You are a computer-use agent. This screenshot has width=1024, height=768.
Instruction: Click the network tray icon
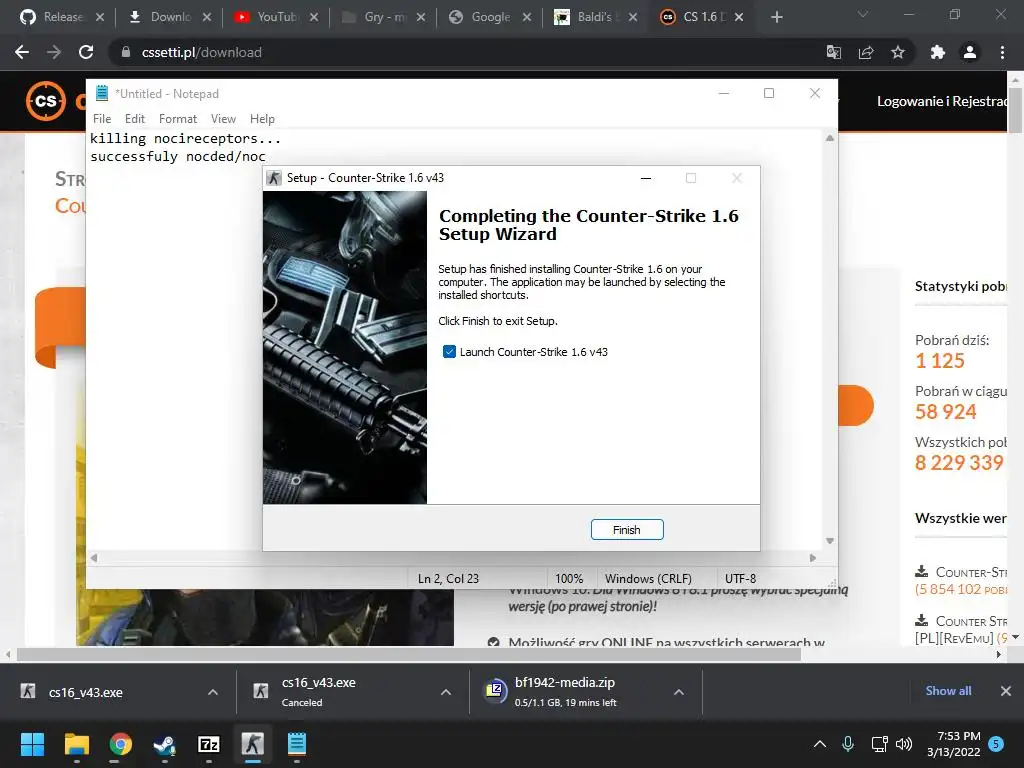point(879,744)
